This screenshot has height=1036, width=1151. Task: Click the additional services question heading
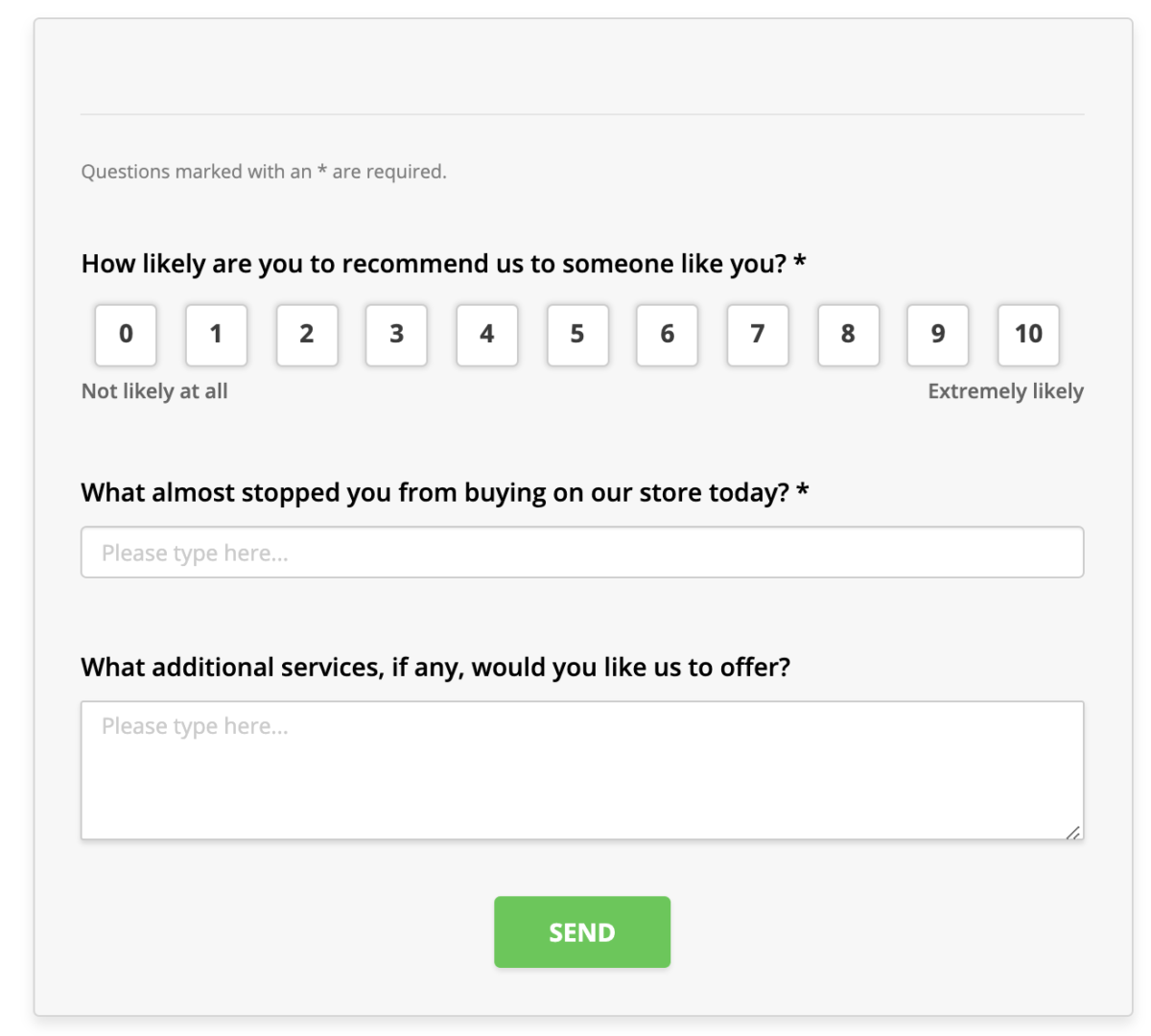435,666
